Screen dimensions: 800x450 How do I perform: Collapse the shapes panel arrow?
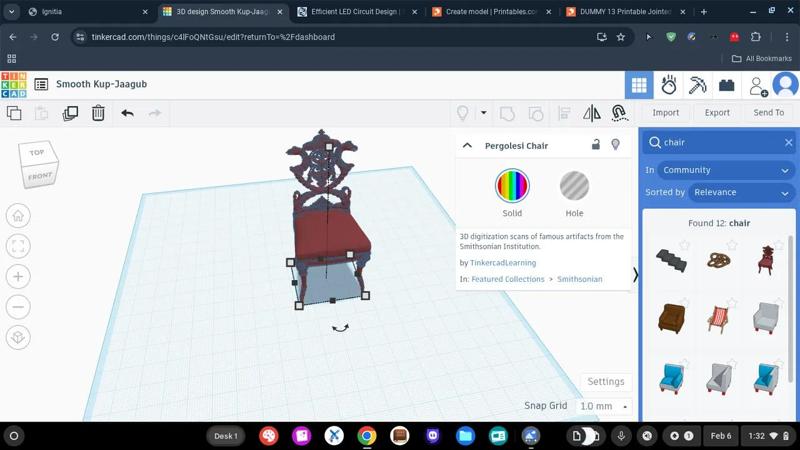[x=635, y=275]
